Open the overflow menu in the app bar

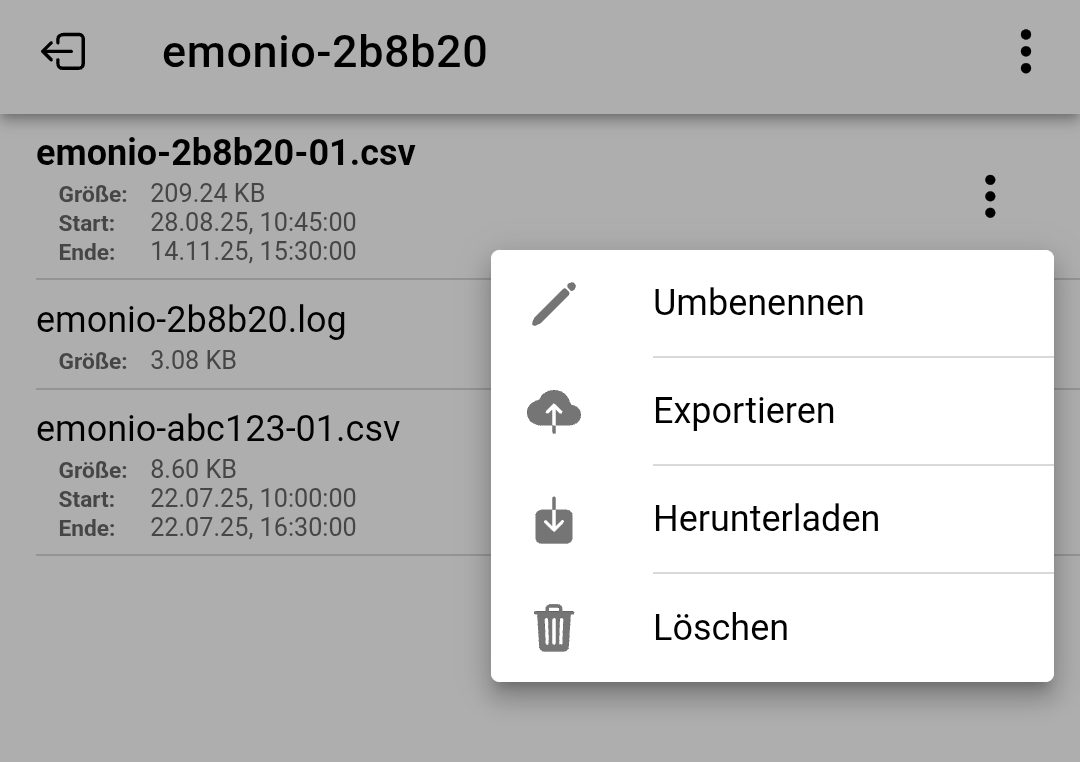click(x=1026, y=52)
